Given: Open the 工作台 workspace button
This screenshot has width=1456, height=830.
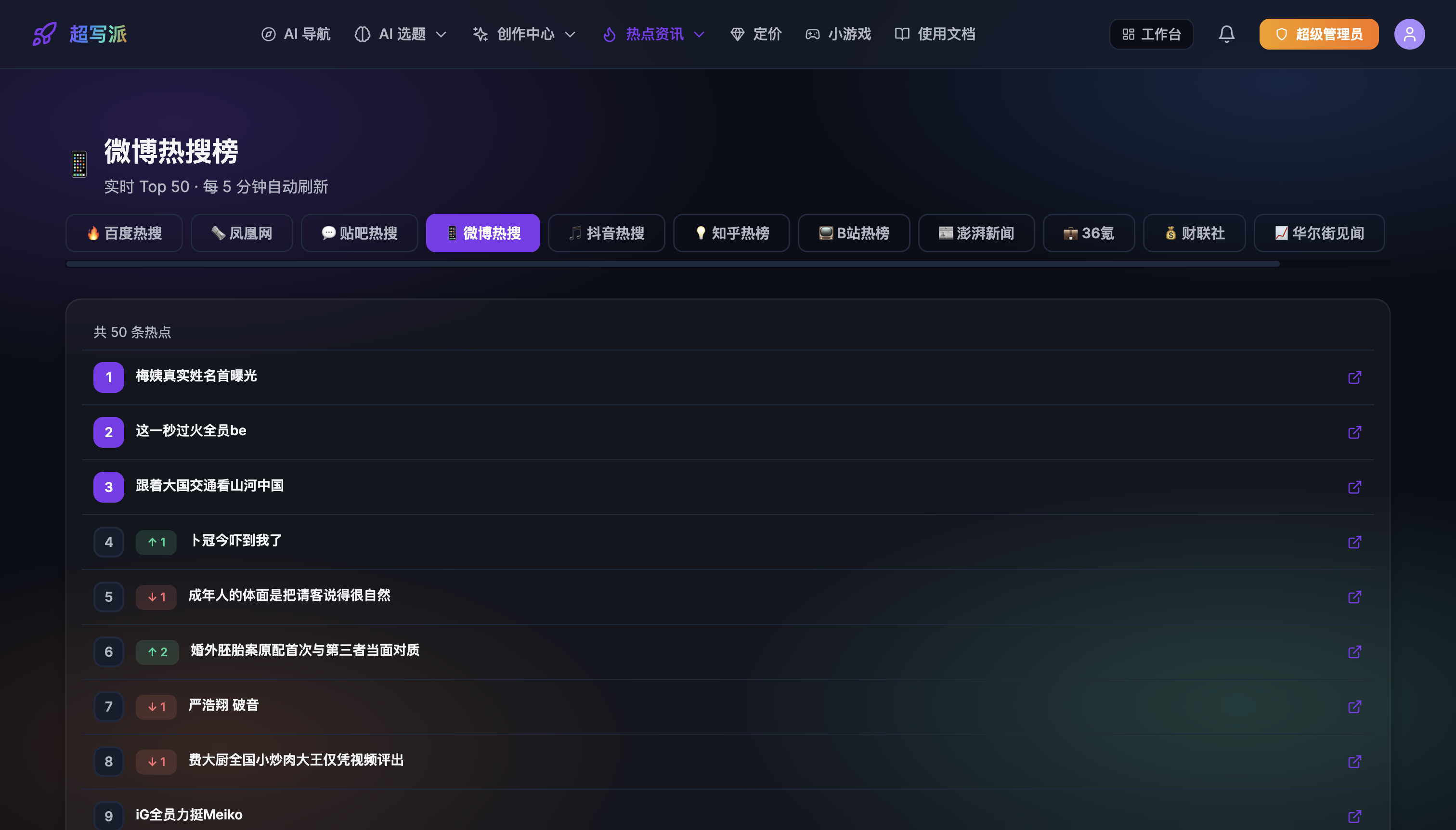Looking at the screenshot, I should point(1151,34).
